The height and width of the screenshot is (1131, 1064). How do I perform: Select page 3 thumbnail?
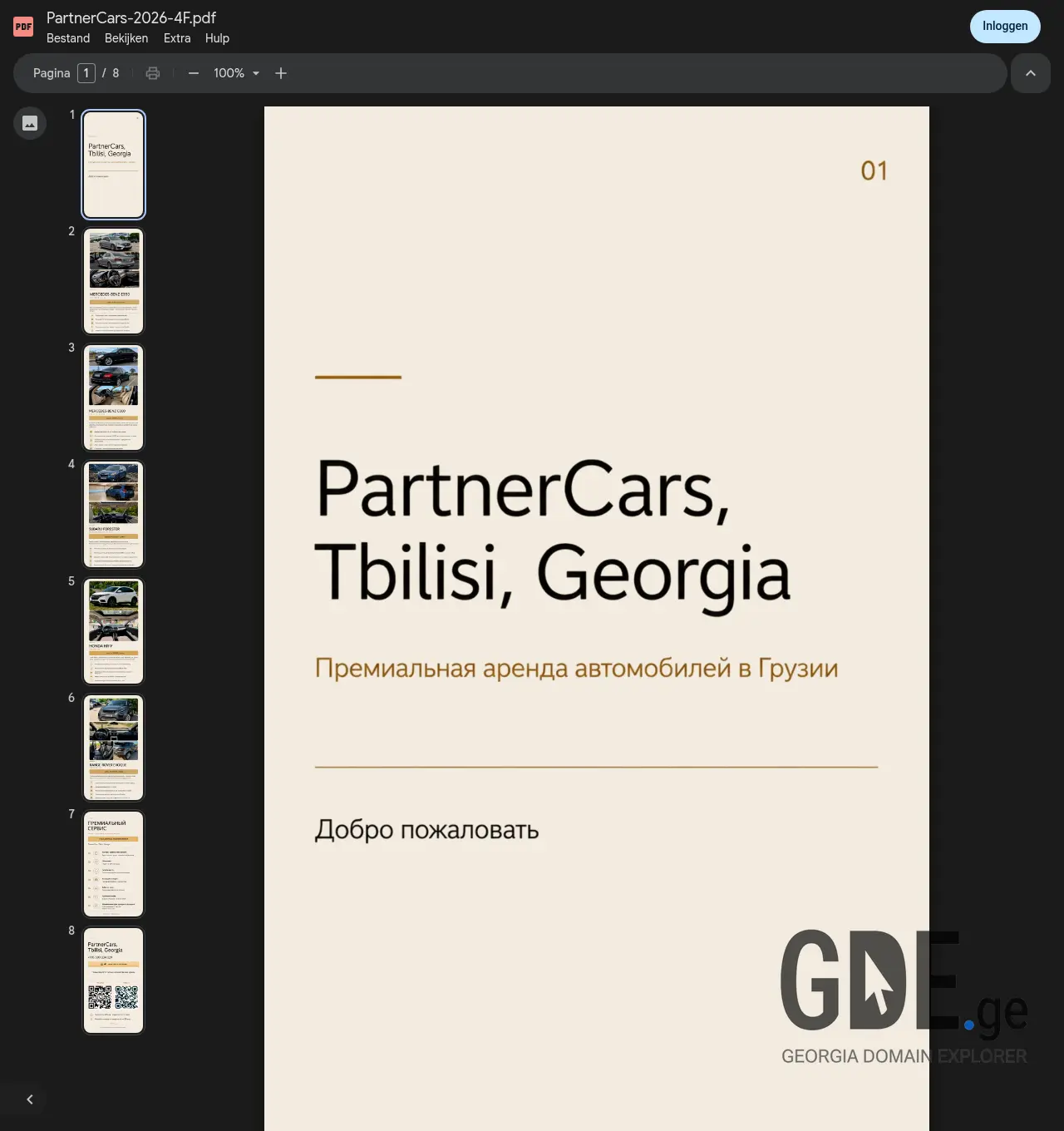point(114,398)
